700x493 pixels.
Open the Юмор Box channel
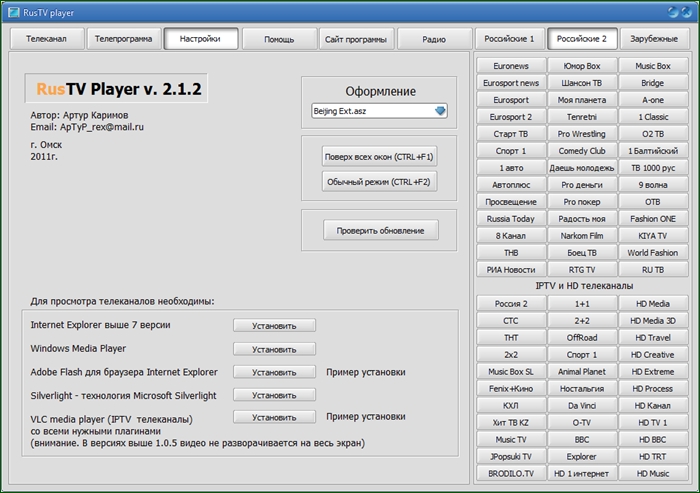tap(582, 66)
